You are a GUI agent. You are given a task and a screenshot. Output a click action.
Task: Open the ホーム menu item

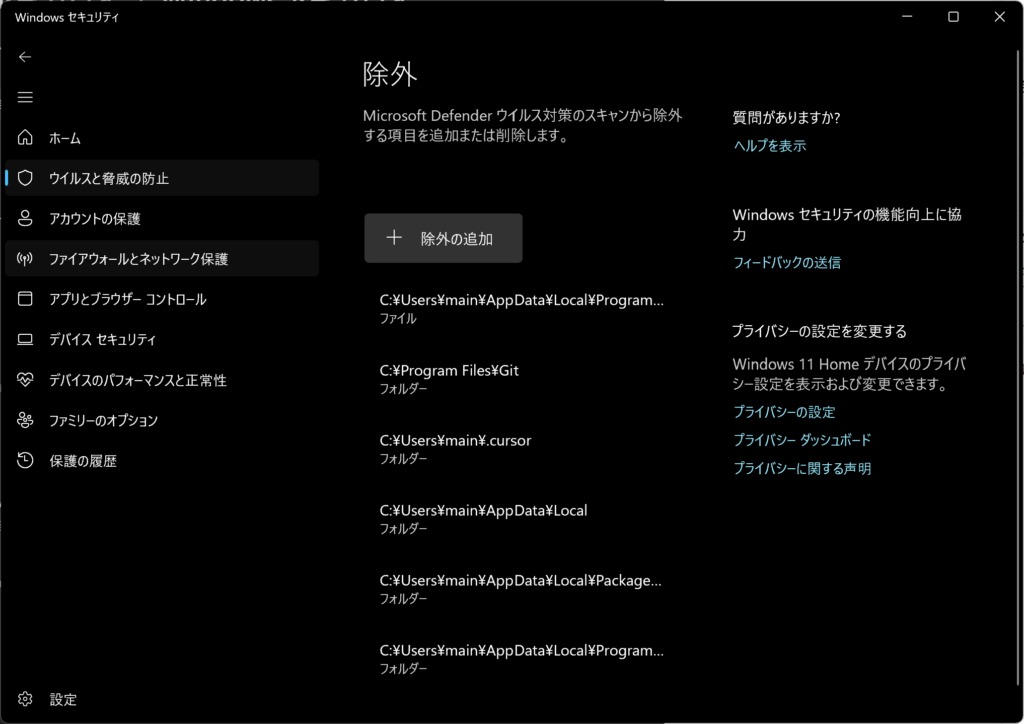coord(162,138)
